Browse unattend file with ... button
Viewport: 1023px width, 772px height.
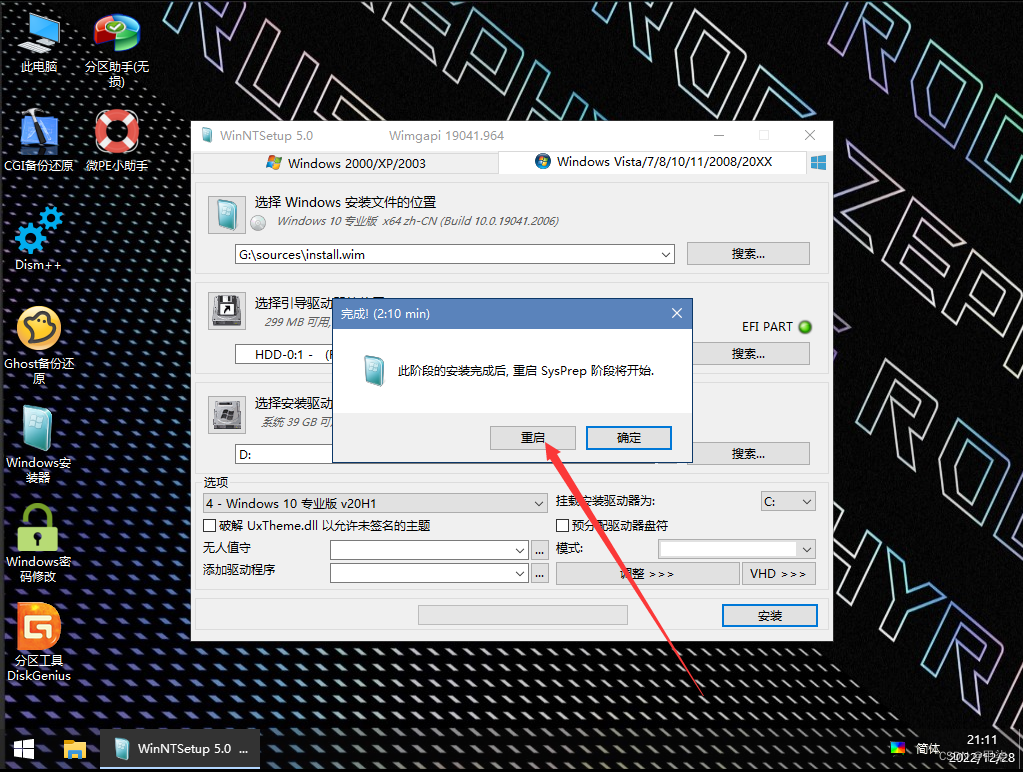540,551
